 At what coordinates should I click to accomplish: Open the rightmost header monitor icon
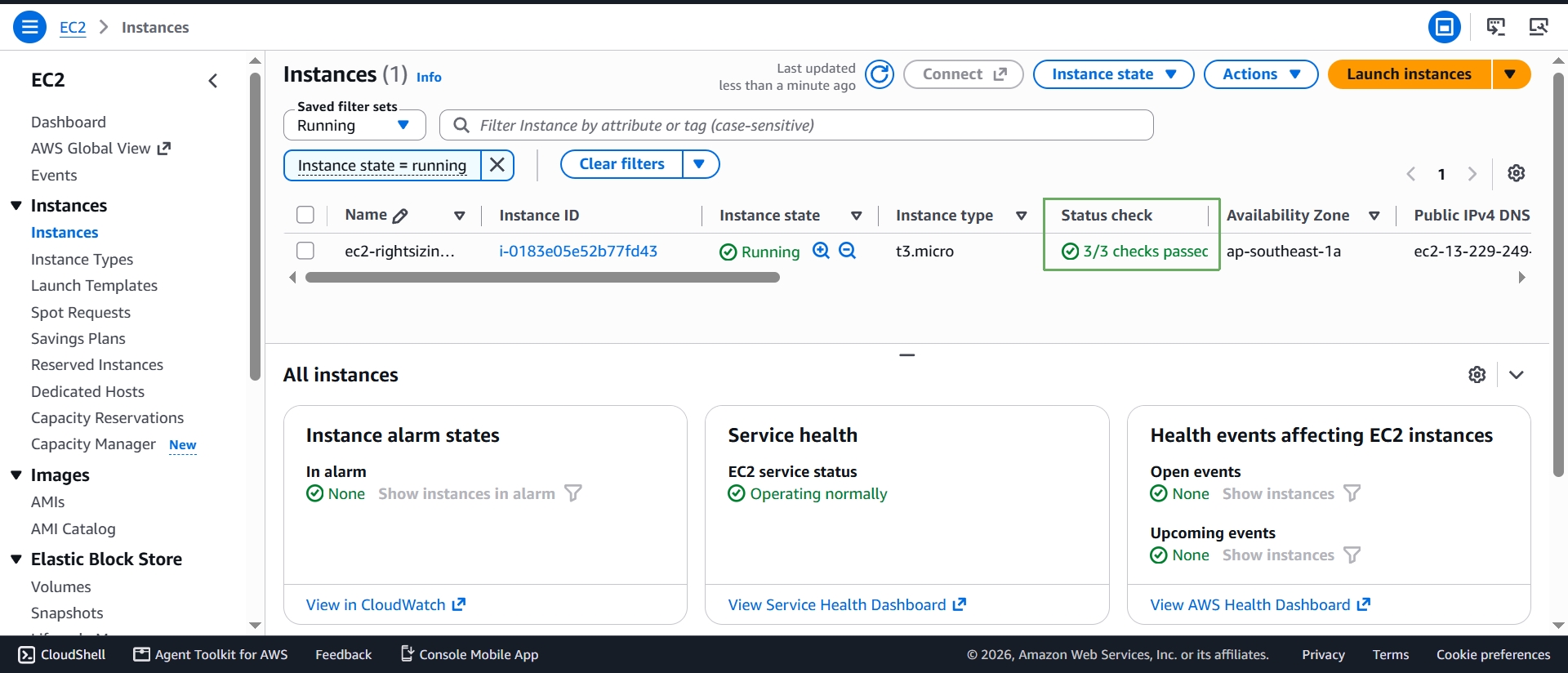tap(1539, 27)
